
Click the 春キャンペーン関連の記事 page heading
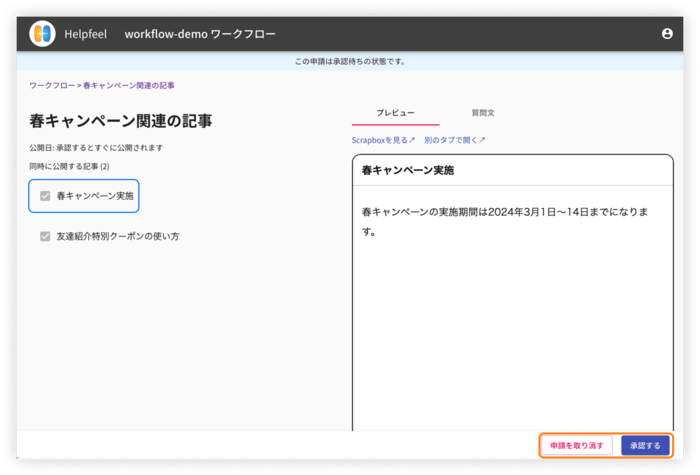click(x=121, y=121)
